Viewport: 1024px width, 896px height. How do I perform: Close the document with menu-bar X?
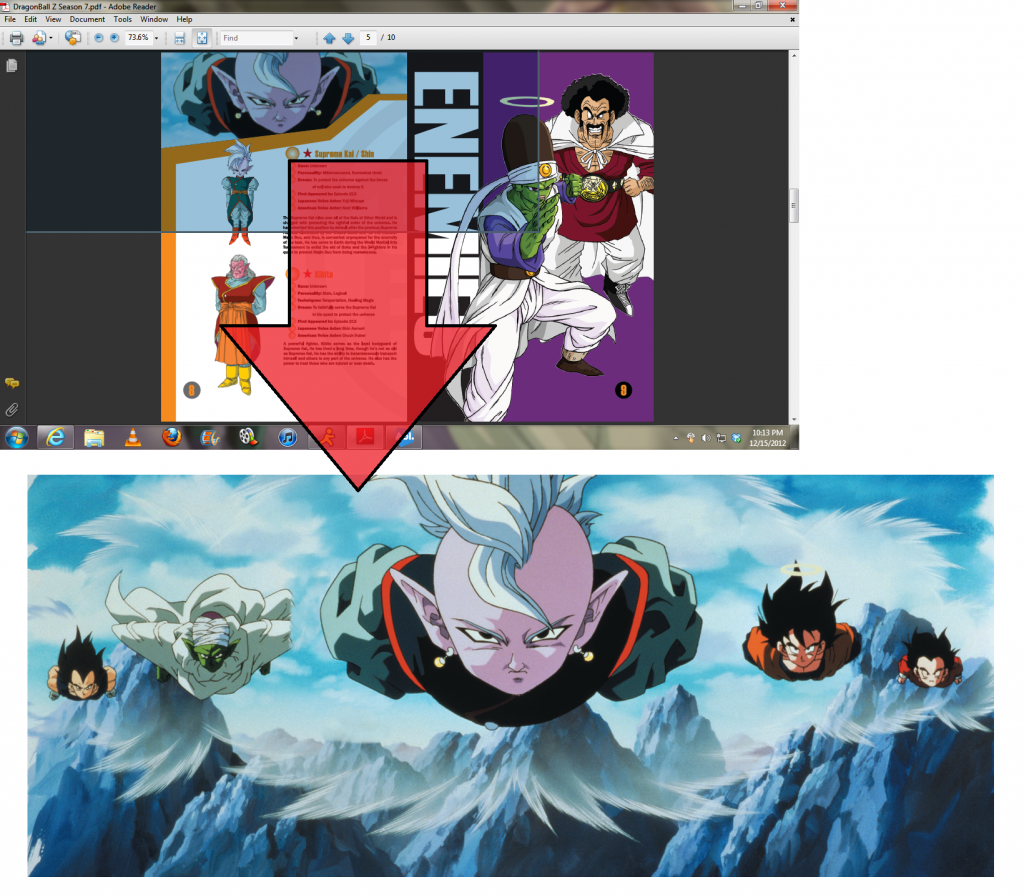[793, 20]
